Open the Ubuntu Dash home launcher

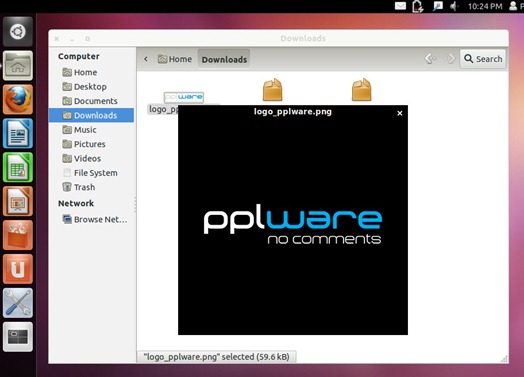pyautogui.click(x=18, y=32)
